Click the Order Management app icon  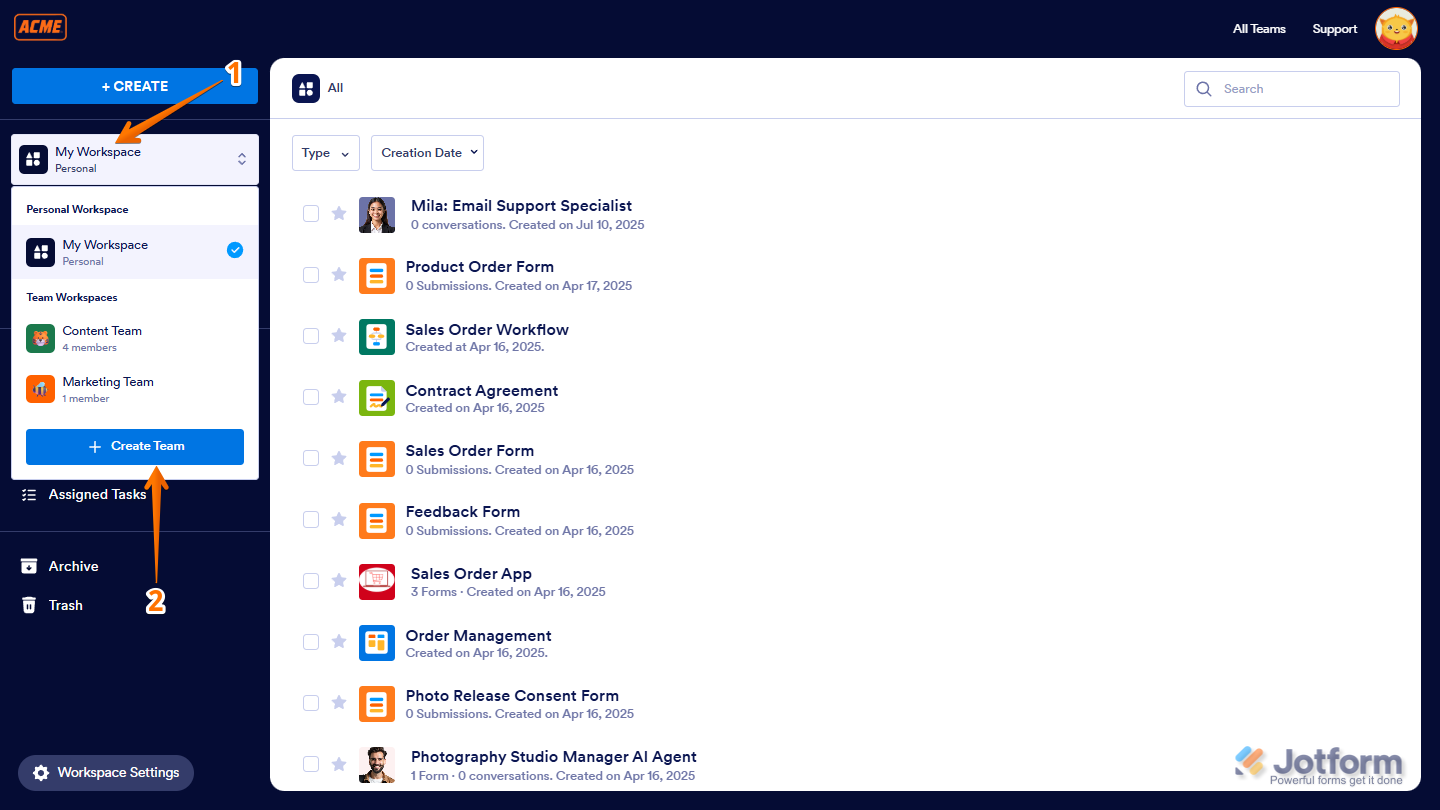click(377, 643)
